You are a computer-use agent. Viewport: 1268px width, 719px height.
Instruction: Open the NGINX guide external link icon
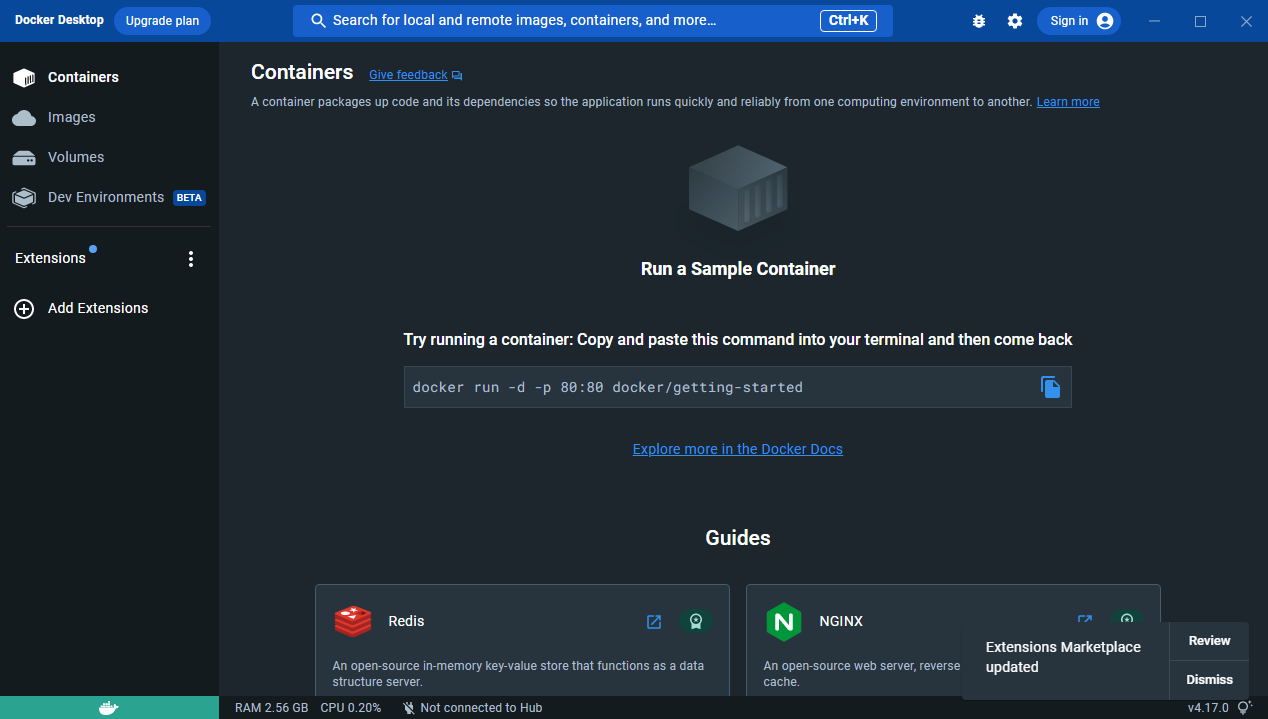pos(1084,619)
